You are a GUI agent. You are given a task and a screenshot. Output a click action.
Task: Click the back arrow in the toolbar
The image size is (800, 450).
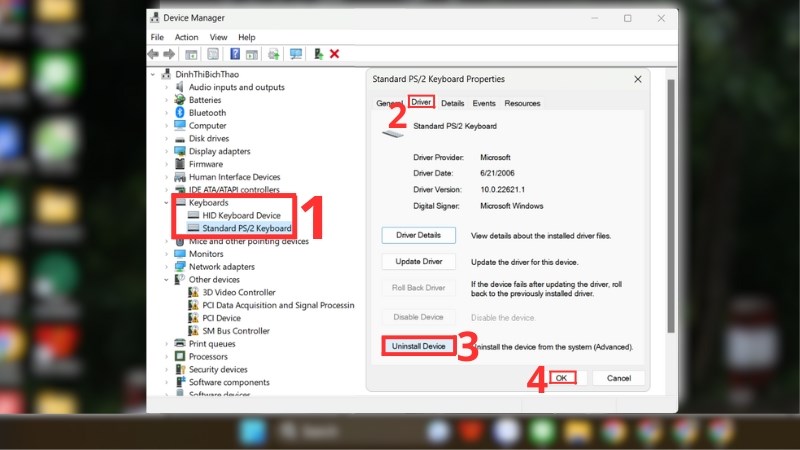pyautogui.click(x=157, y=54)
